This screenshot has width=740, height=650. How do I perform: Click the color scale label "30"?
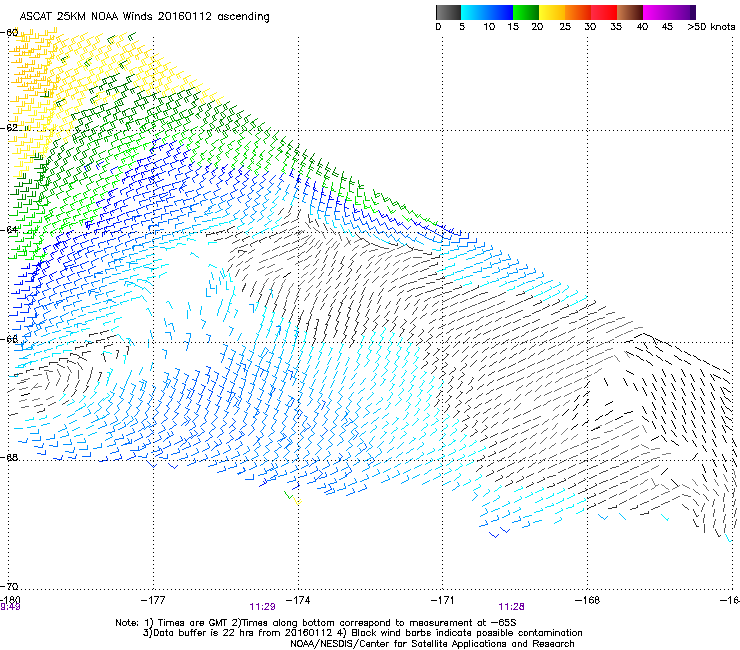[590, 27]
